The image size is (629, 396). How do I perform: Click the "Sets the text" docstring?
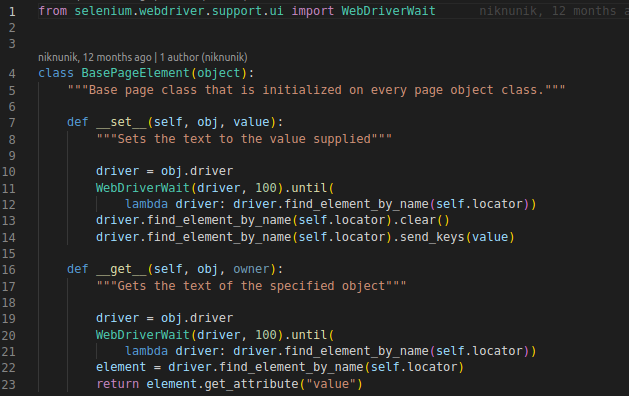[244, 139]
